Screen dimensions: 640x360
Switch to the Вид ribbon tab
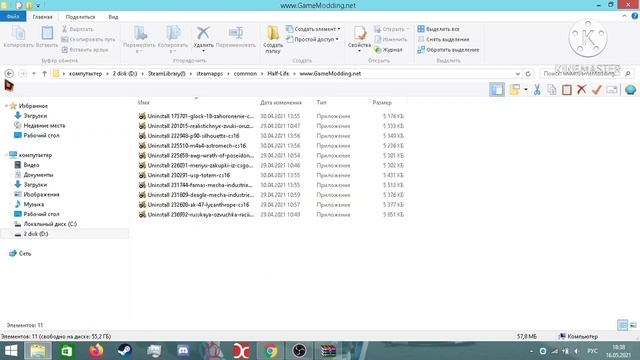click(x=113, y=17)
